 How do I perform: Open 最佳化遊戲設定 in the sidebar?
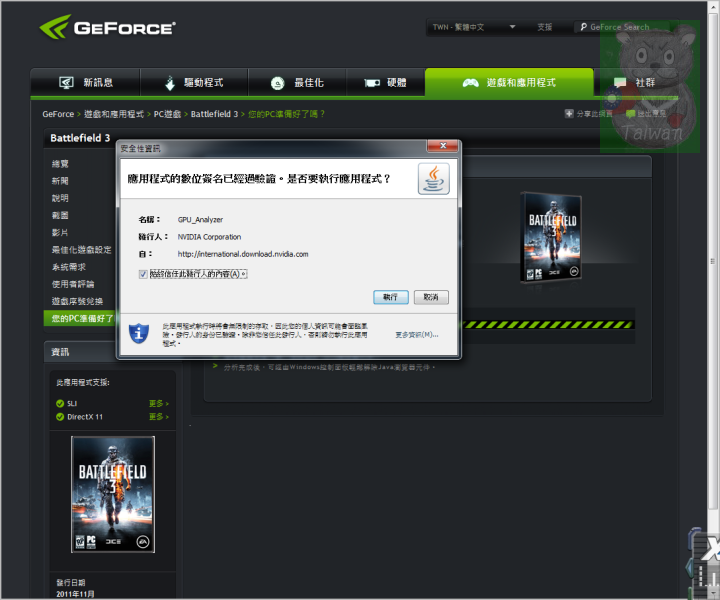tap(81, 250)
